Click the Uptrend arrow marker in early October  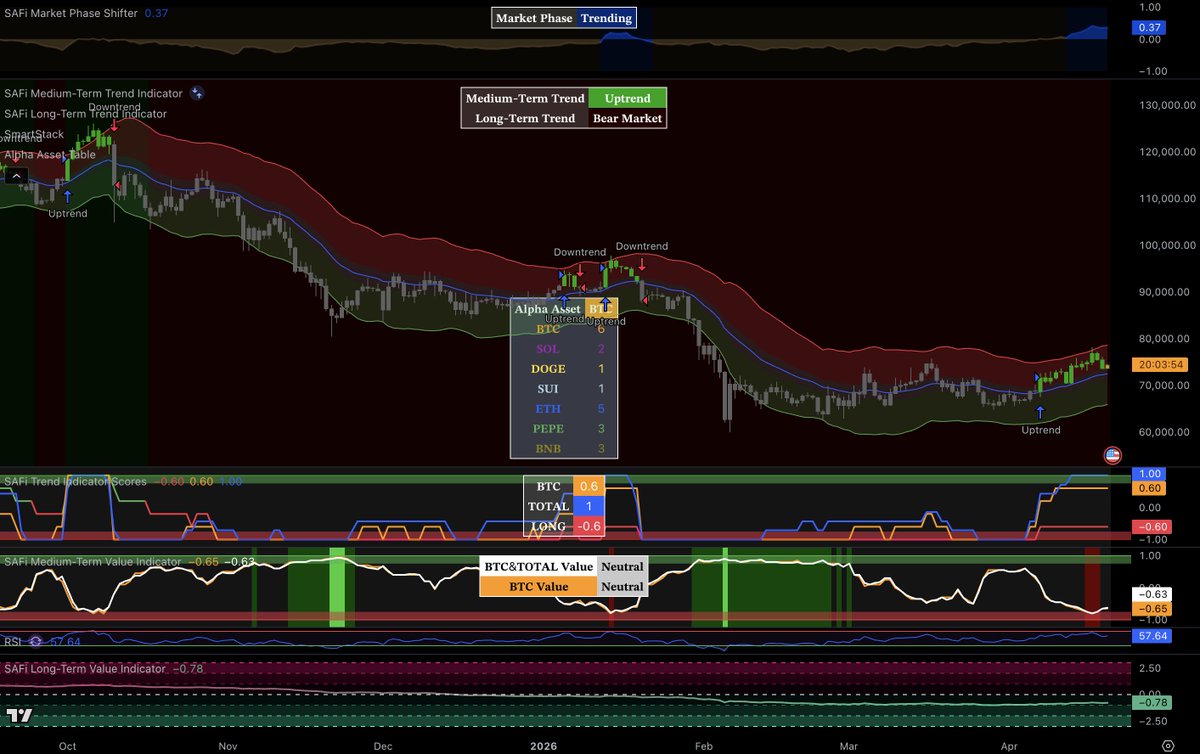[67, 197]
